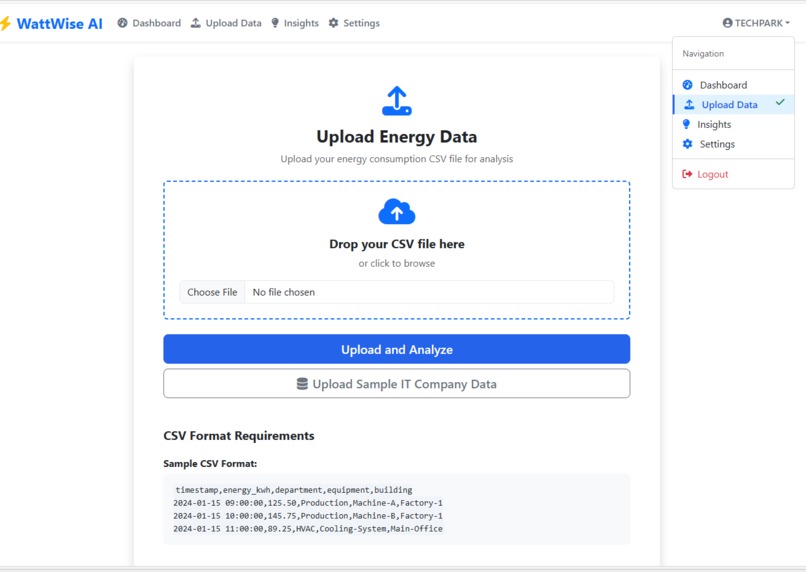The width and height of the screenshot is (806, 572).
Task: Click the Upload Data icon in top navbar
Action: tap(196, 23)
